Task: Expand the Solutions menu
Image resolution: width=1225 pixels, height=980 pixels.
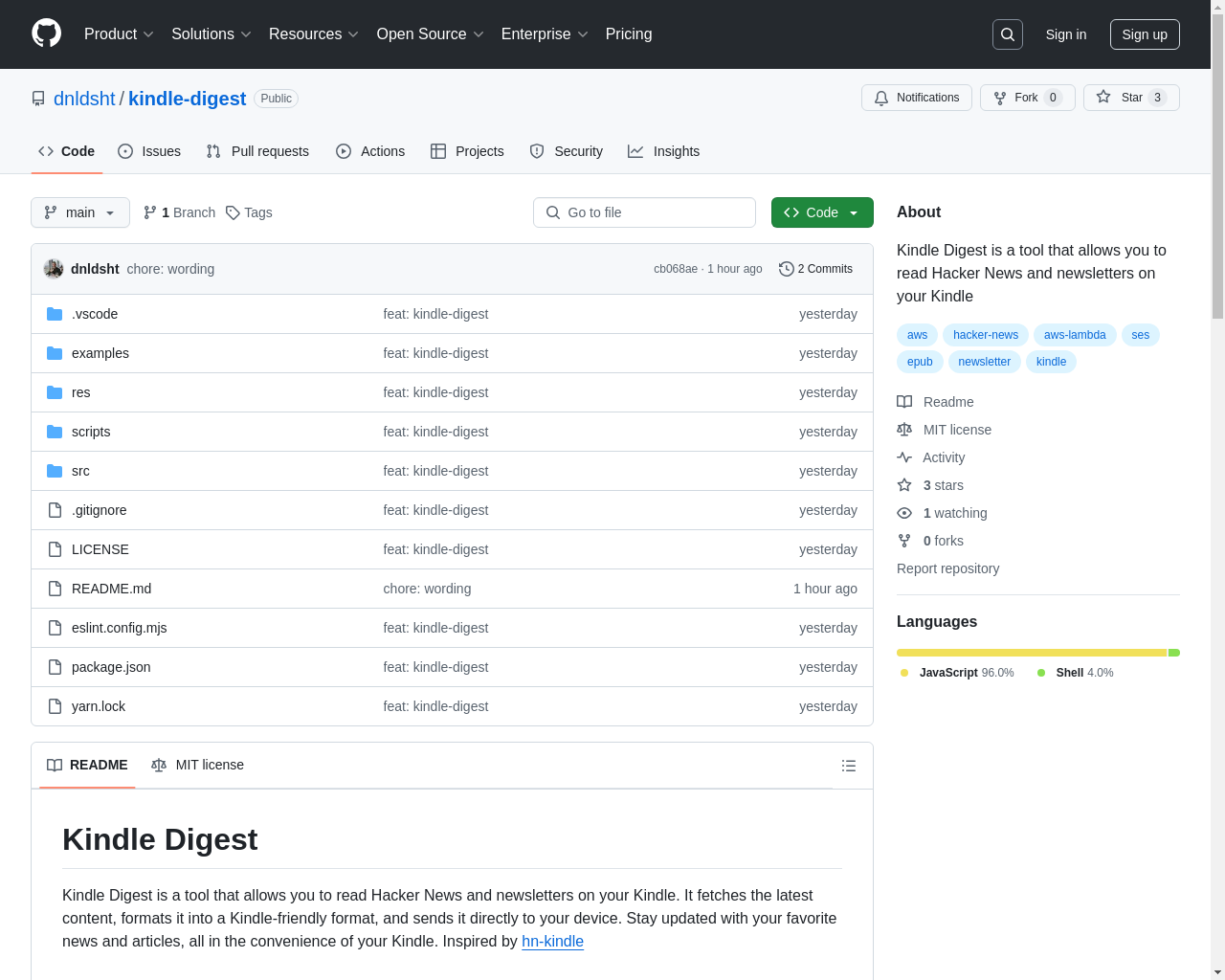Action: [x=212, y=34]
